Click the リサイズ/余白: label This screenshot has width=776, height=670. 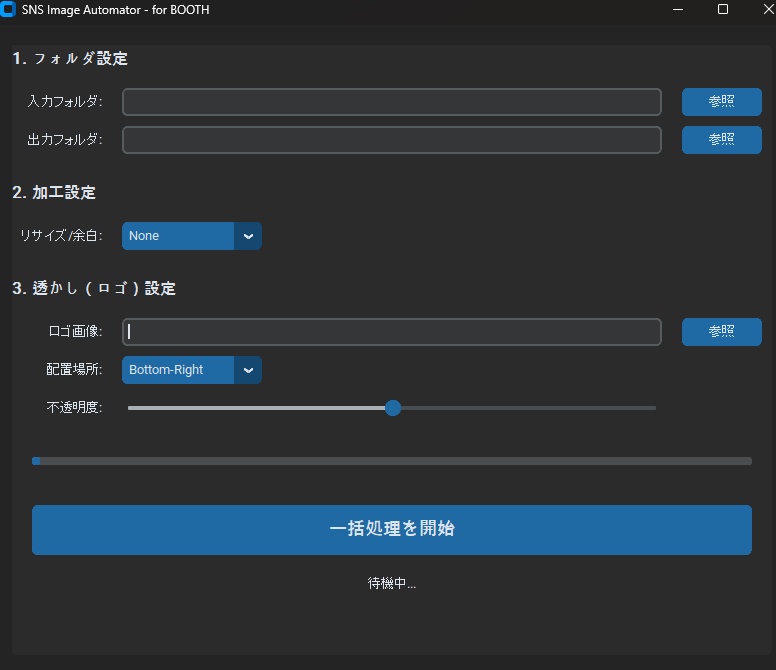pyautogui.click(x=61, y=236)
